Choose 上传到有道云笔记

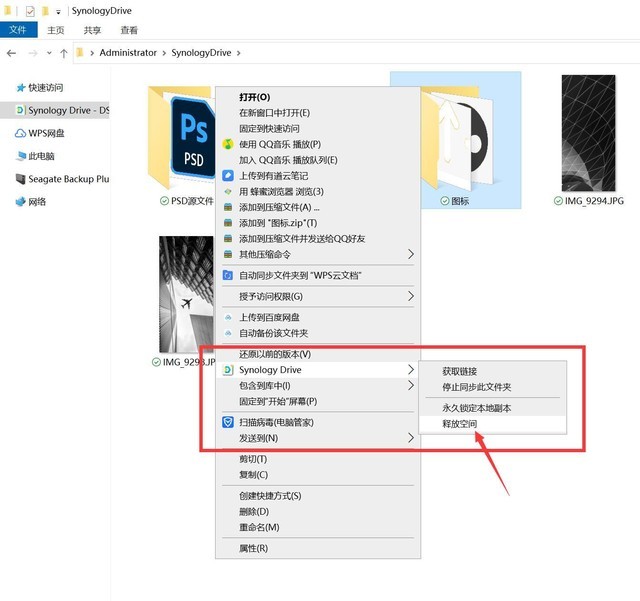pos(318,176)
